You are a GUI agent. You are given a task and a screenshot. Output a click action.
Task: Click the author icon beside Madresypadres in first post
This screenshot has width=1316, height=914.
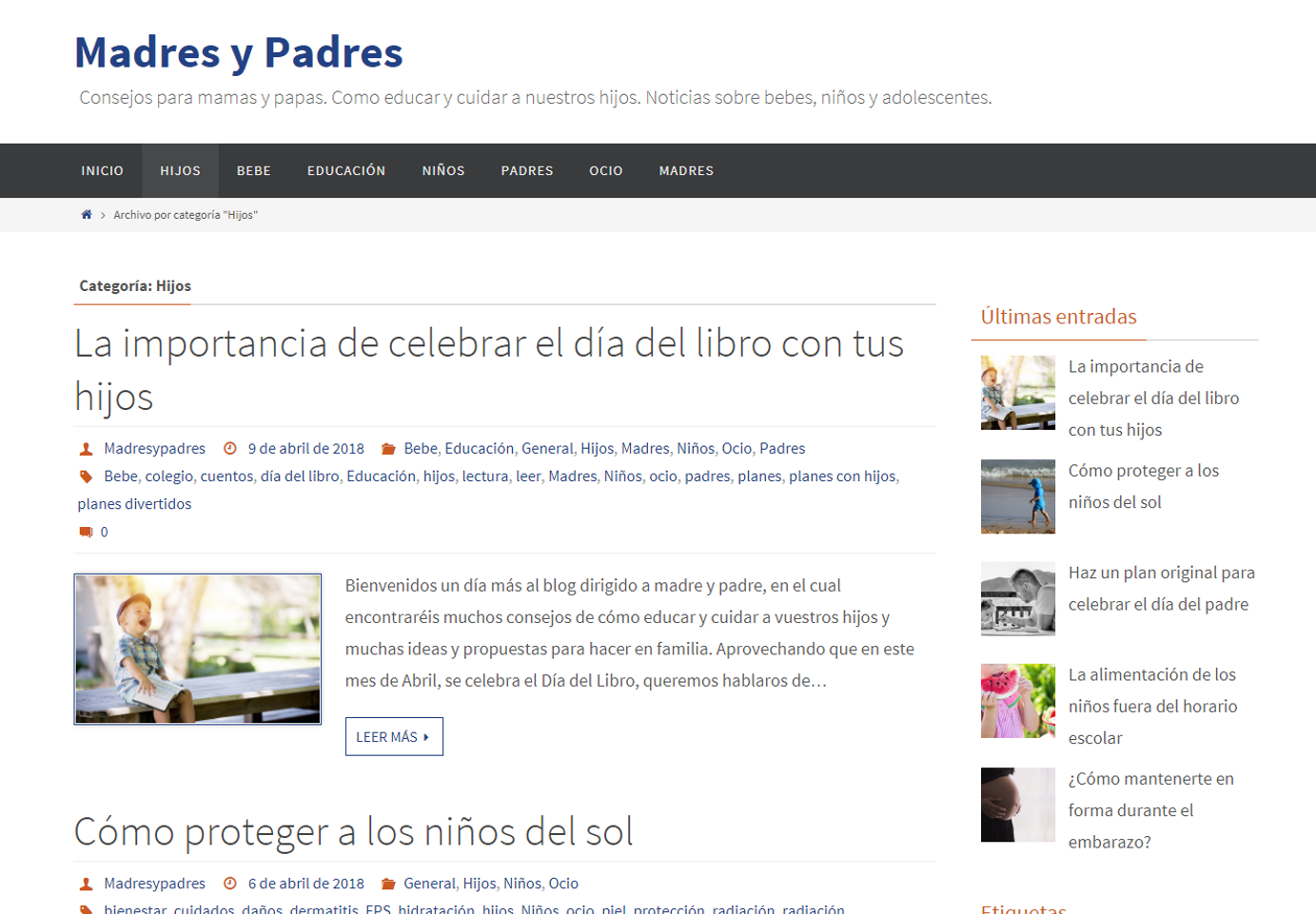click(x=86, y=449)
